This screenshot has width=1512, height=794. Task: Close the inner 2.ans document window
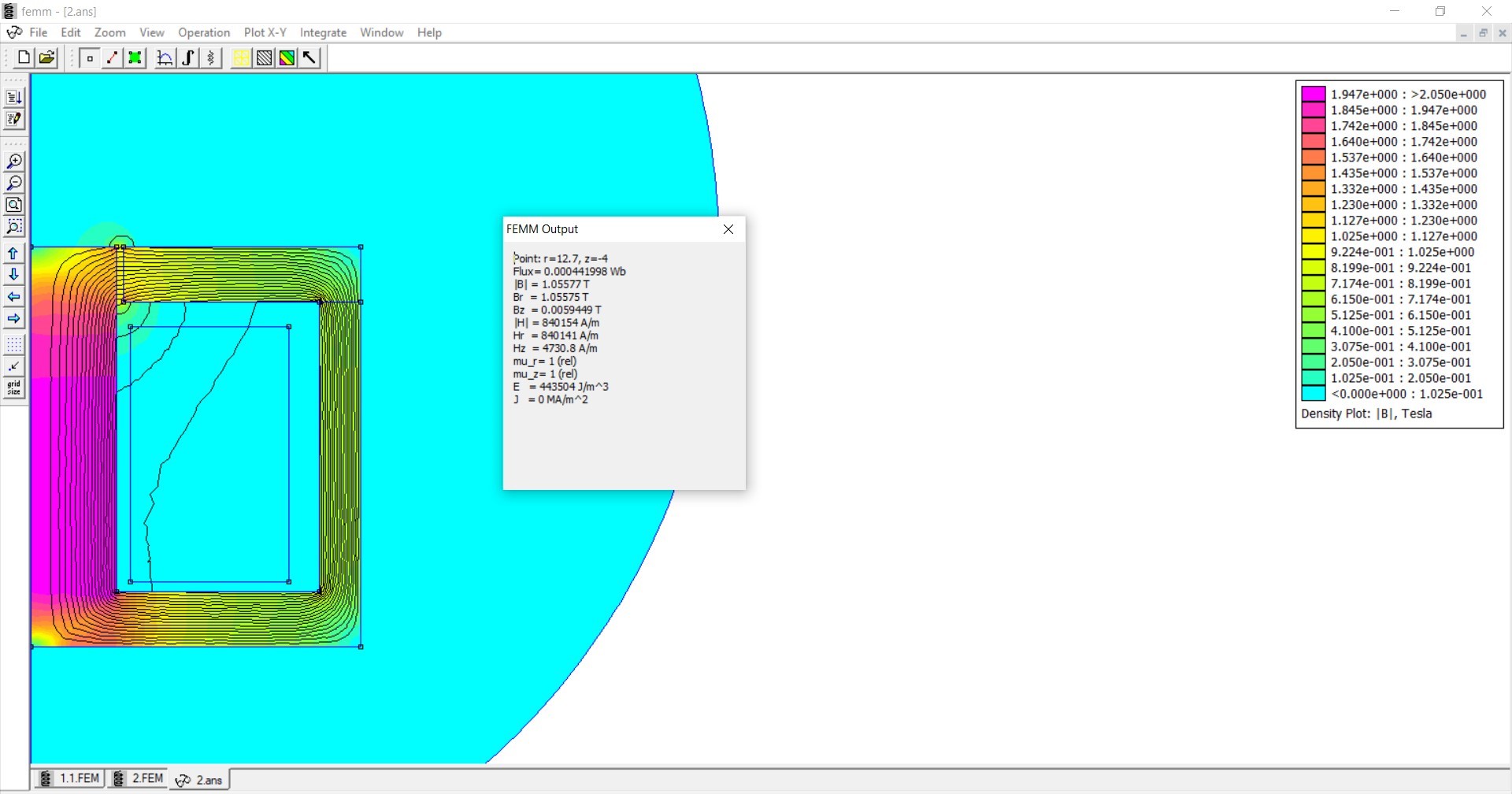click(1502, 33)
